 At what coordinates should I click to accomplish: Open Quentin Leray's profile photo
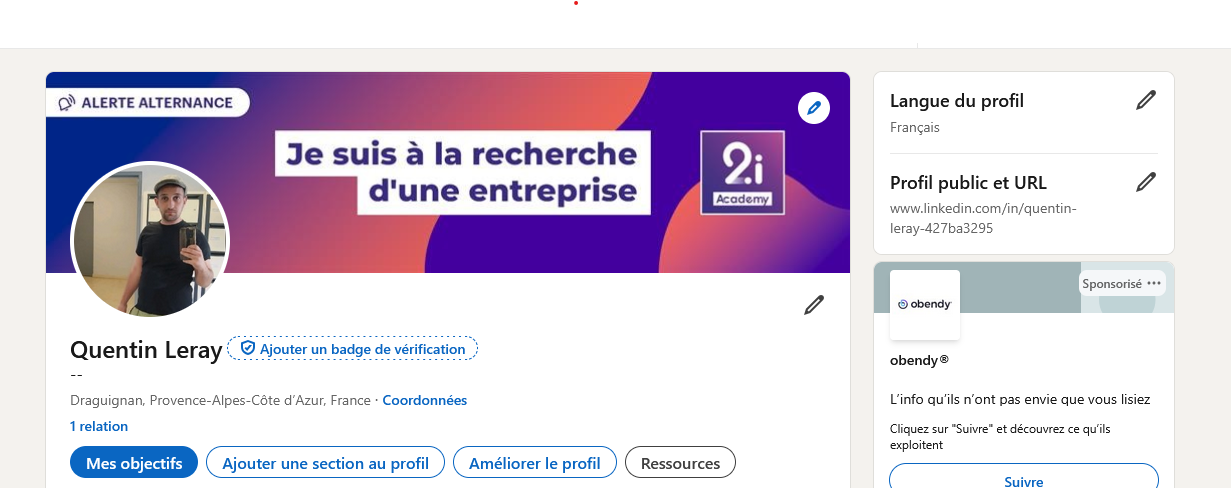tap(150, 240)
